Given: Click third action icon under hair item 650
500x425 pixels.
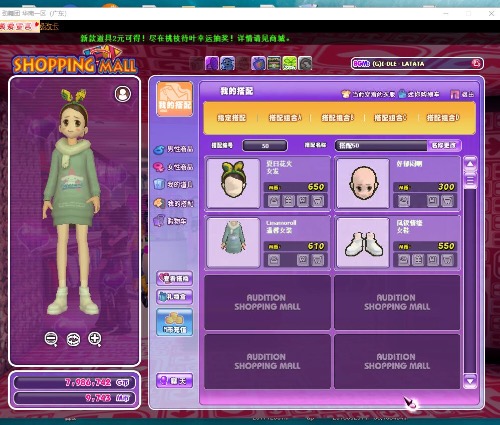Looking at the screenshot, I should coord(303,201).
